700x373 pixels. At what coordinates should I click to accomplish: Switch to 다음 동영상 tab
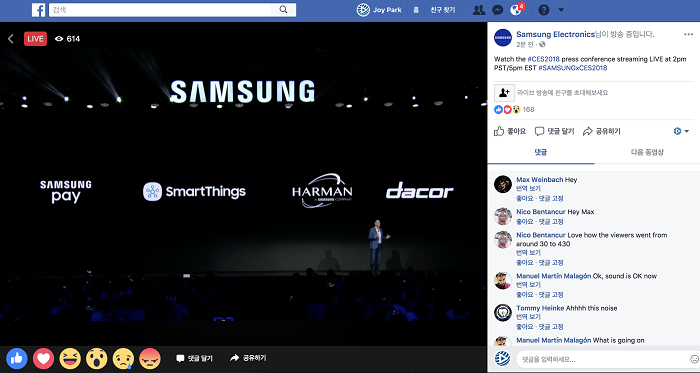(x=647, y=152)
